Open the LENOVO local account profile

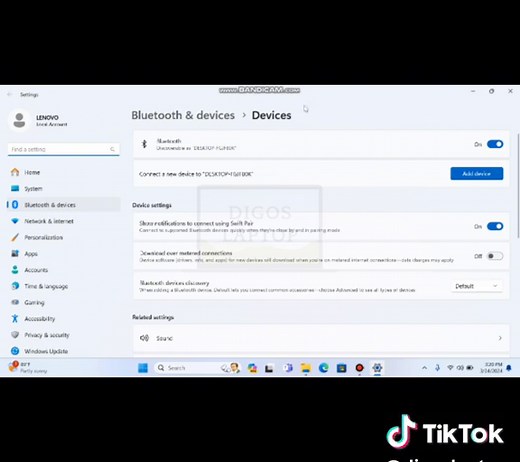pyautogui.click(x=38, y=120)
